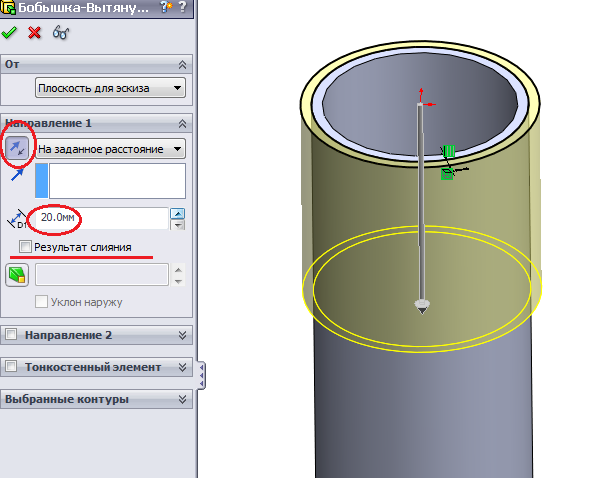
Task: Click the green cube handle on the model
Action: point(447,174)
